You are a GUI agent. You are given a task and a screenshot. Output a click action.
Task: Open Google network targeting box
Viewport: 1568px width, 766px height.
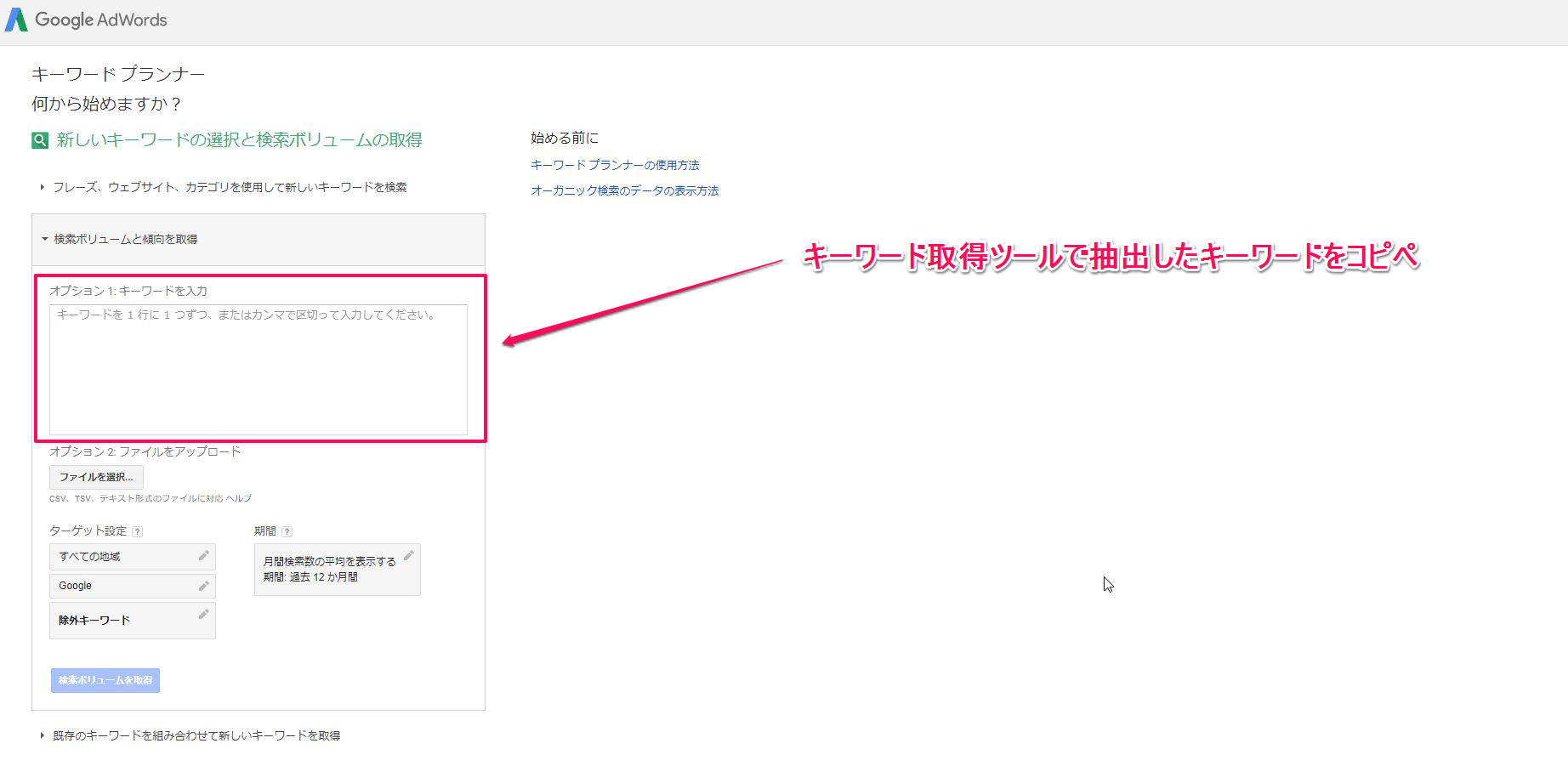[x=133, y=586]
